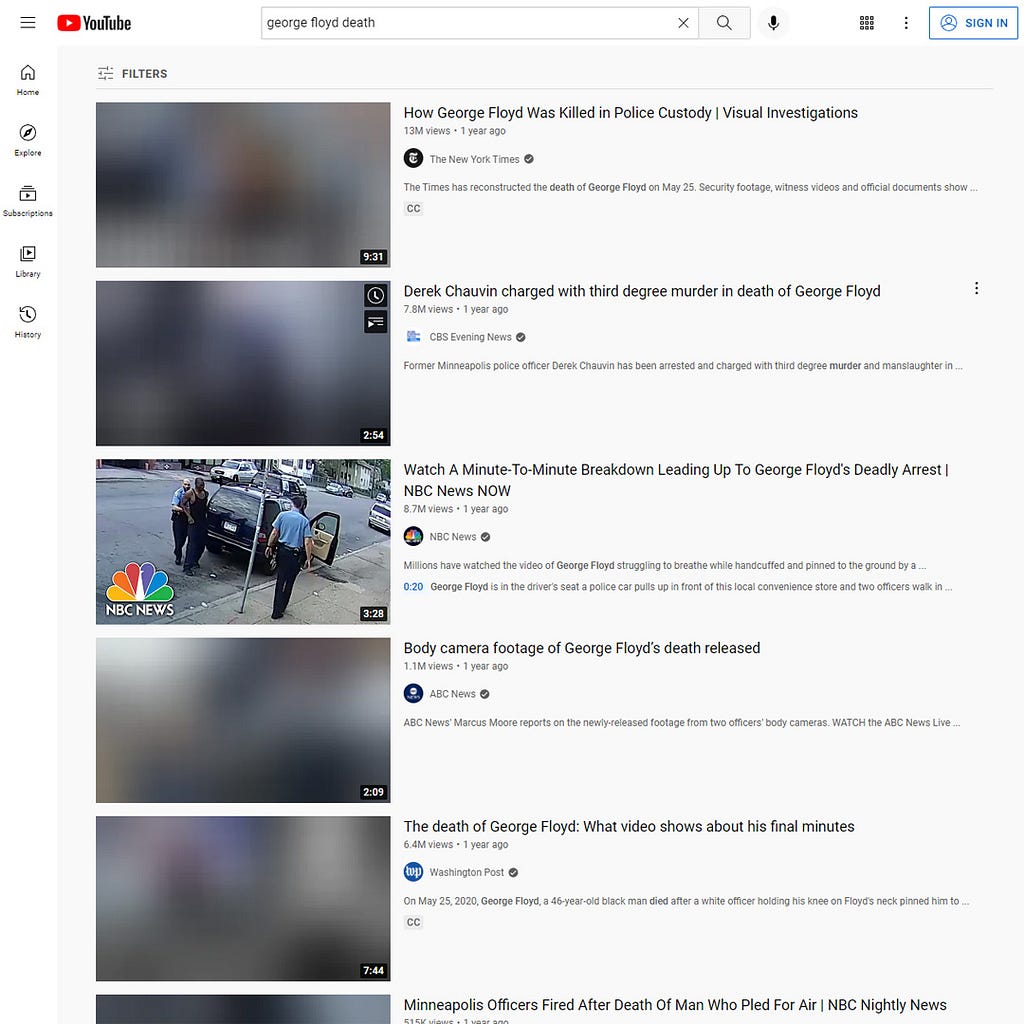Click the Washington Post channel avatar
This screenshot has width=1024, height=1024.
click(413, 871)
